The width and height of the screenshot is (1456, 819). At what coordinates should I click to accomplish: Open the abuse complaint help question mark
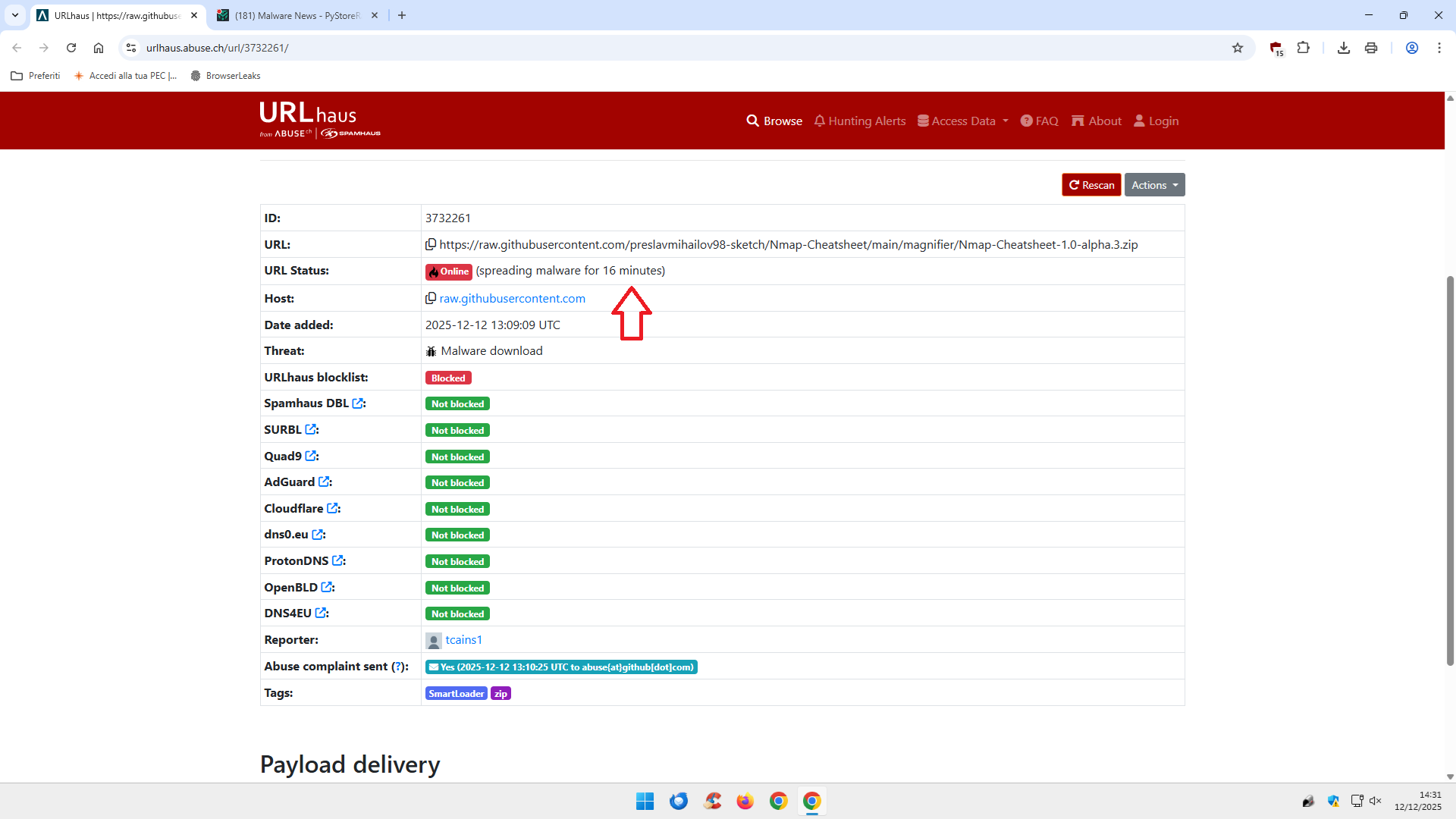point(397,666)
